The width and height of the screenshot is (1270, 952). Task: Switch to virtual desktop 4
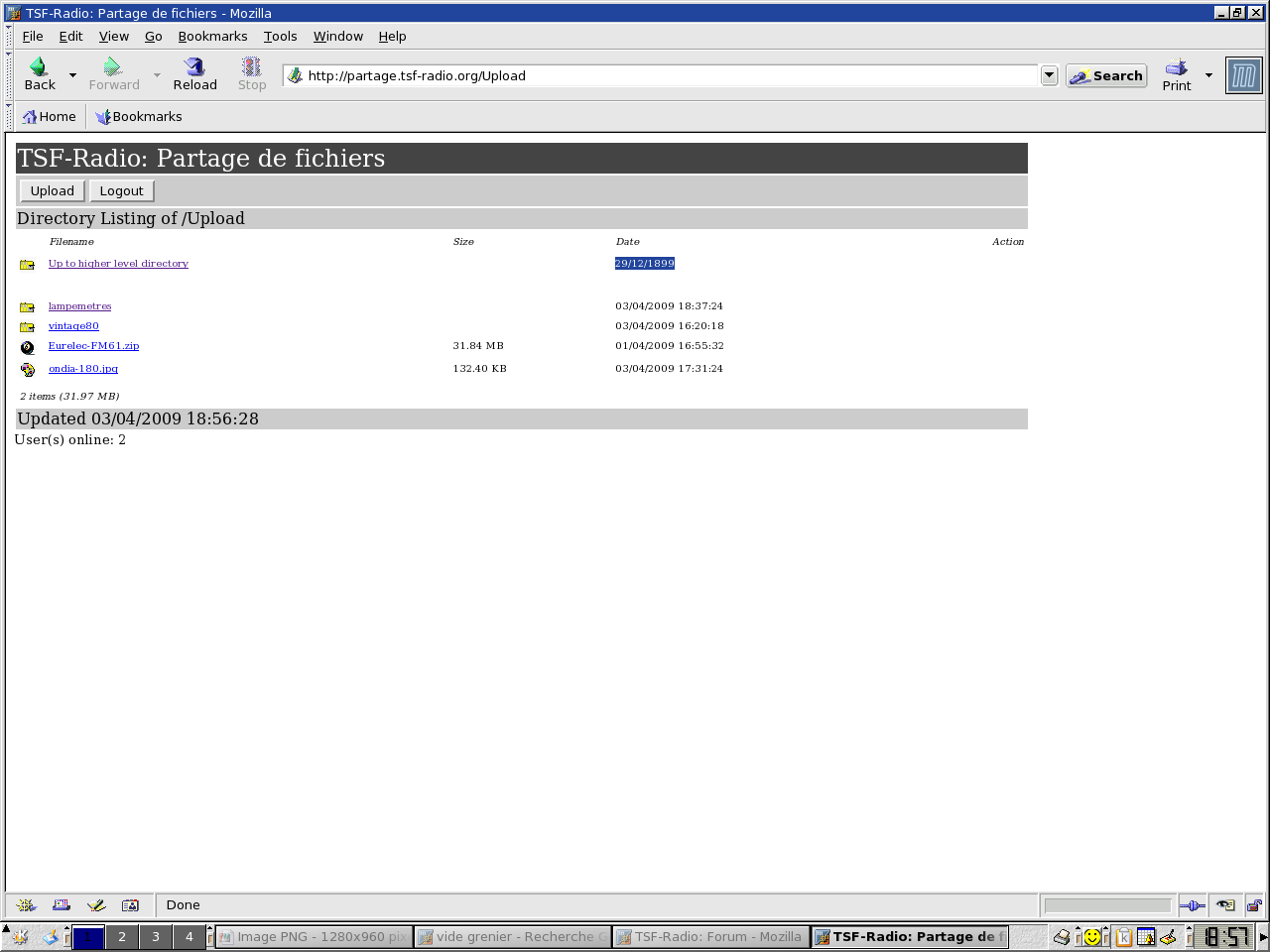point(190,936)
